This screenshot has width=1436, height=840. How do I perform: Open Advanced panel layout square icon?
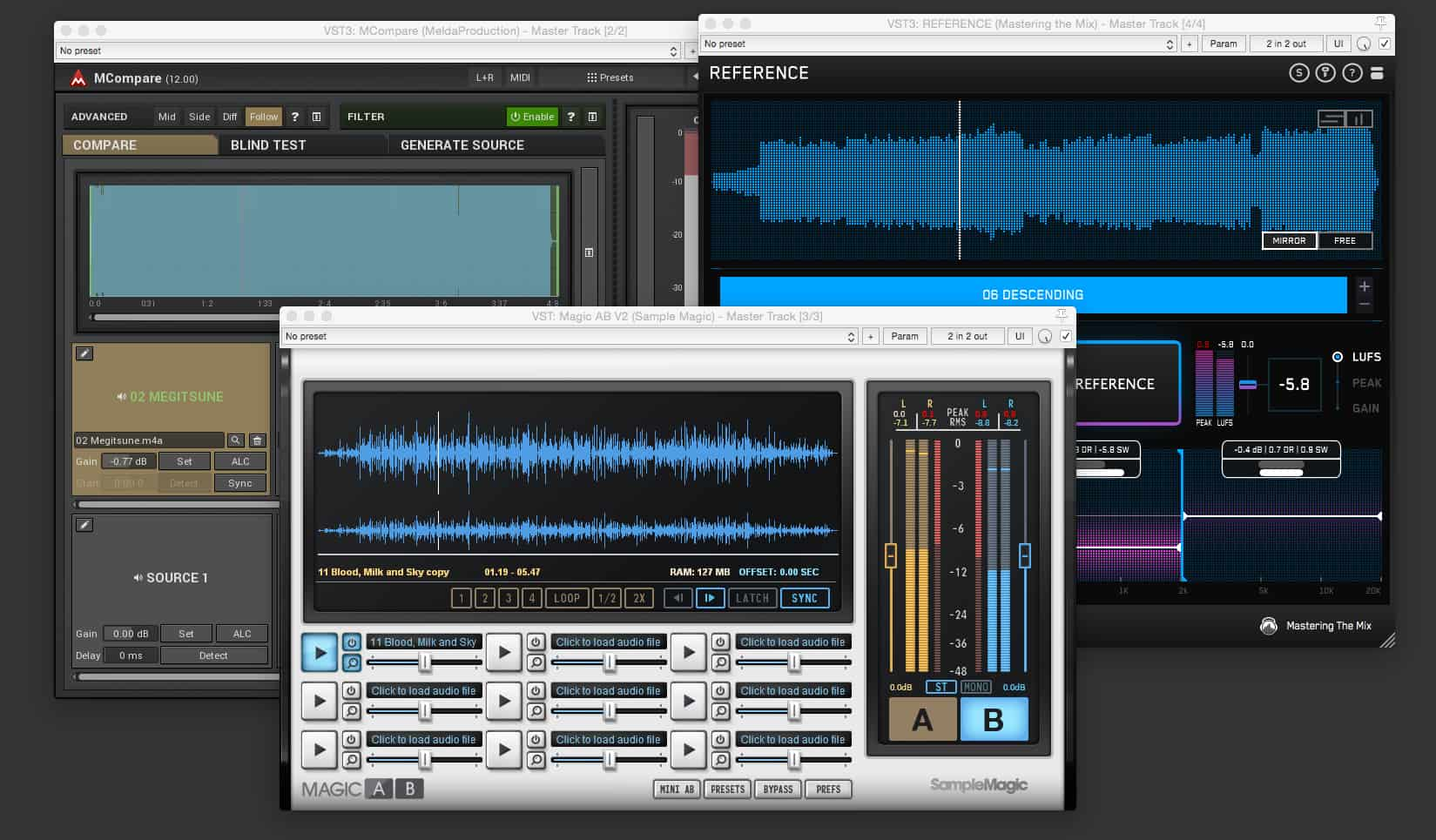point(317,117)
